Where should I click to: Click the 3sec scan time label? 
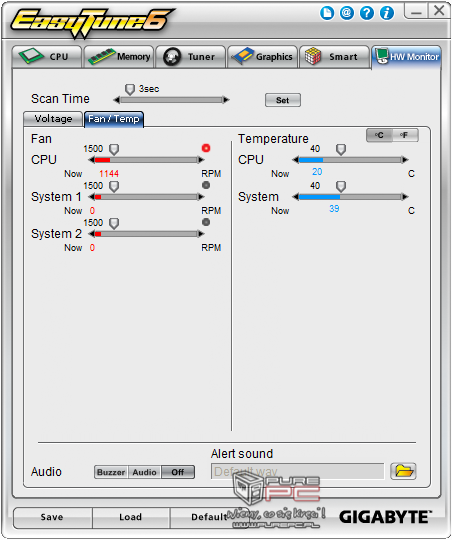coord(149,89)
